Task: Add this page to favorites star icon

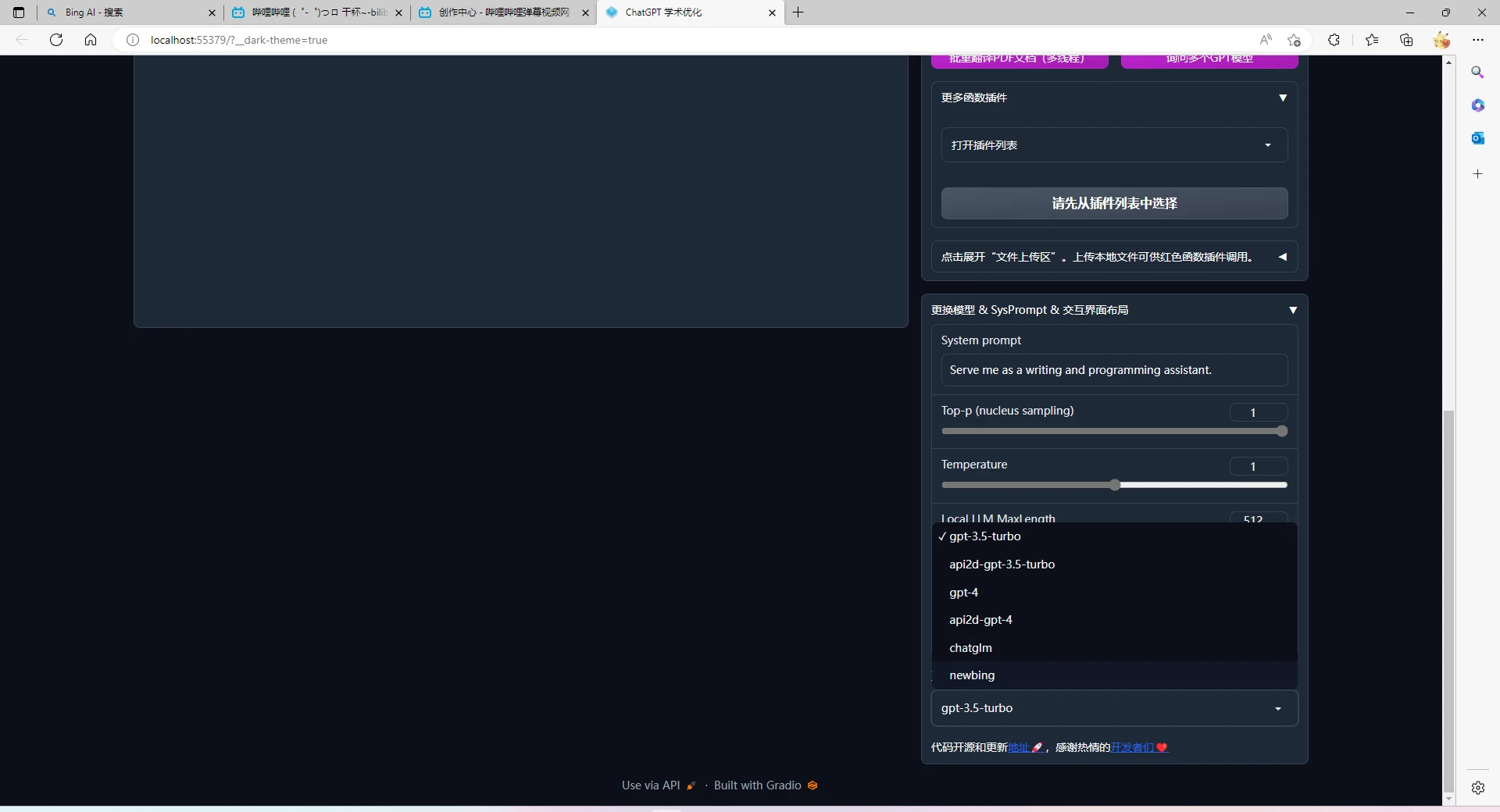Action: tap(1295, 40)
